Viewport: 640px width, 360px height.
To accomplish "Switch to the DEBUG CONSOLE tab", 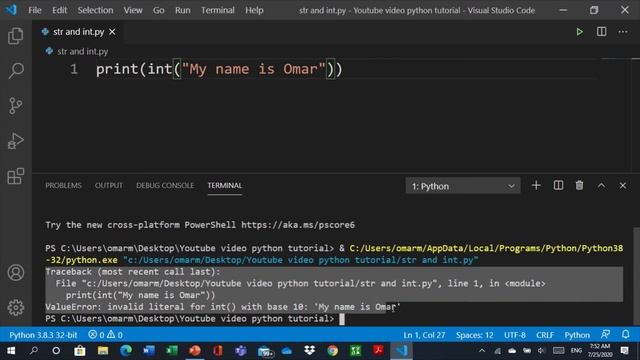I will pos(165,185).
